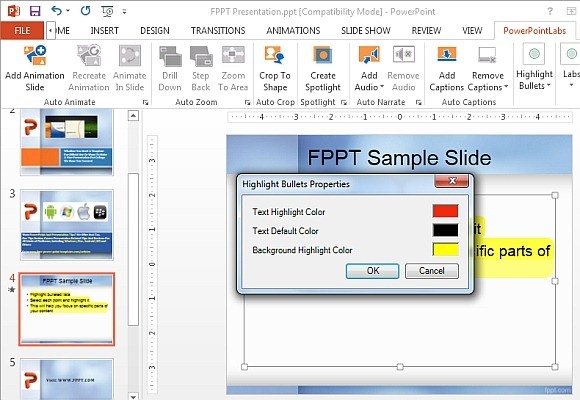580x400 pixels.
Task: Click slide panel scroll down arrow
Action: coord(133,396)
